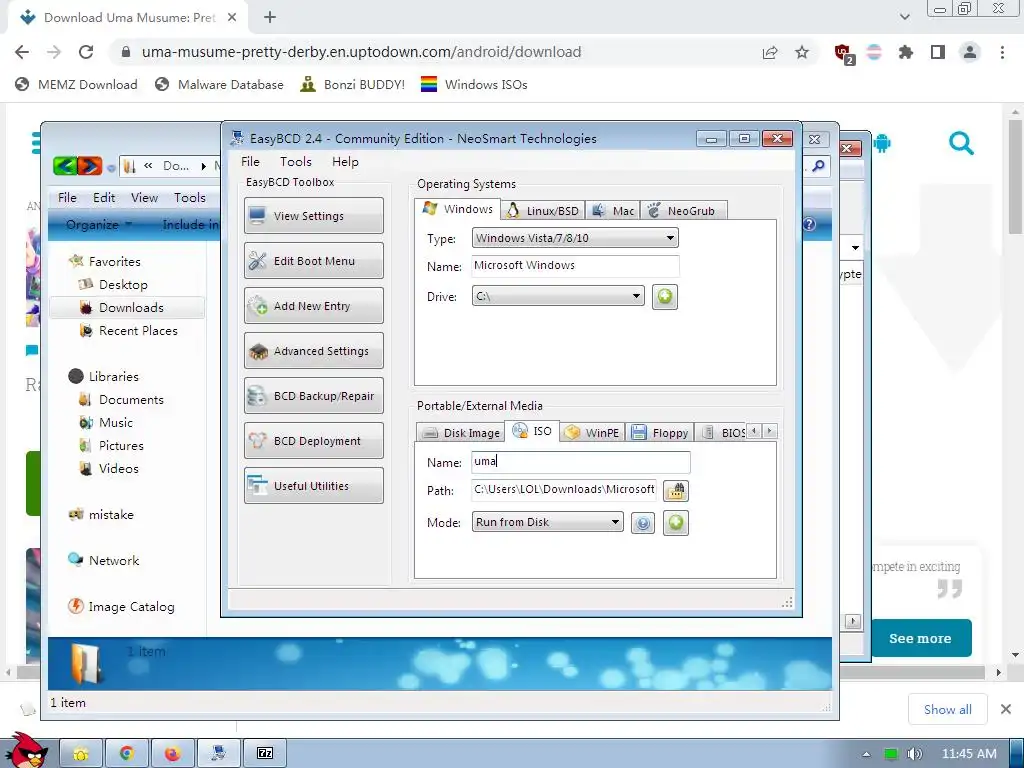
Task: Open Chrome three-dot menu
Action: (x=1002, y=52)
